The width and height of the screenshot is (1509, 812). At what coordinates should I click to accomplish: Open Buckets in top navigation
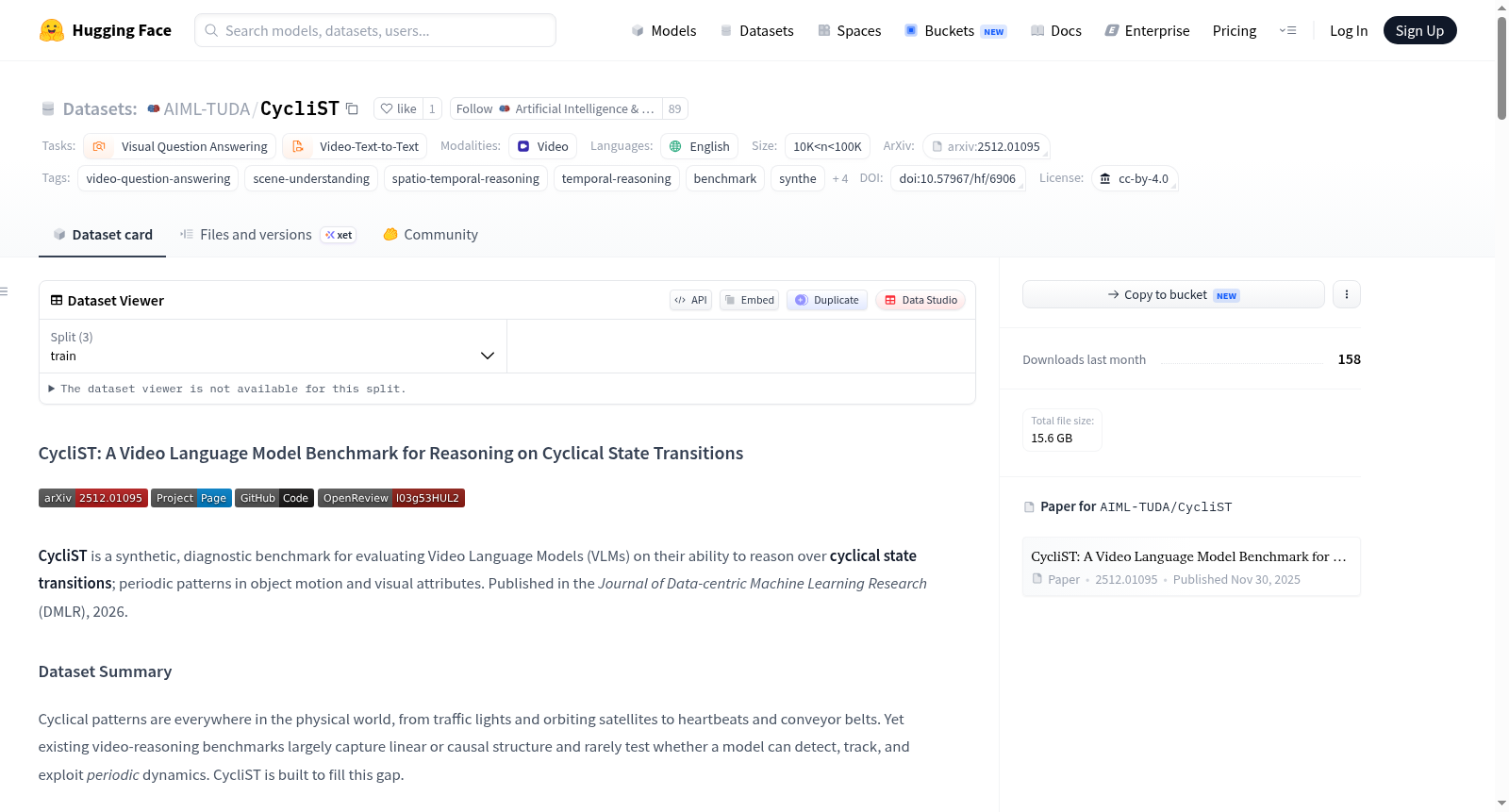tap(955, 30)
